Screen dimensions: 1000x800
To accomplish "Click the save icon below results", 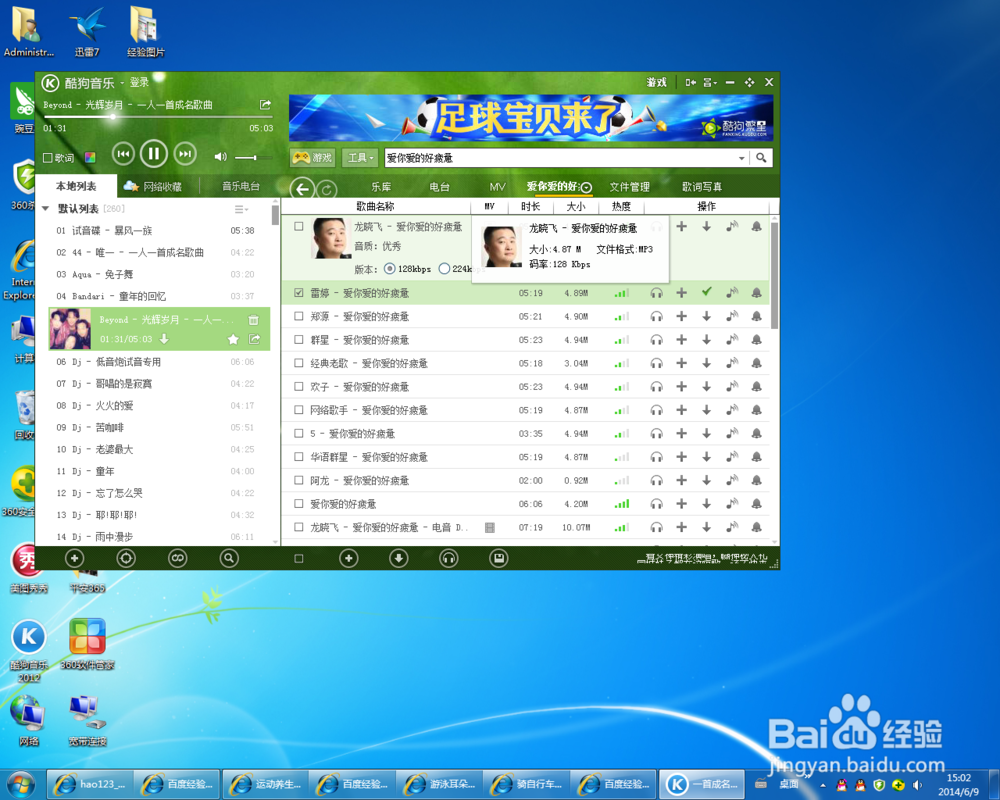I will click(499, 558).
